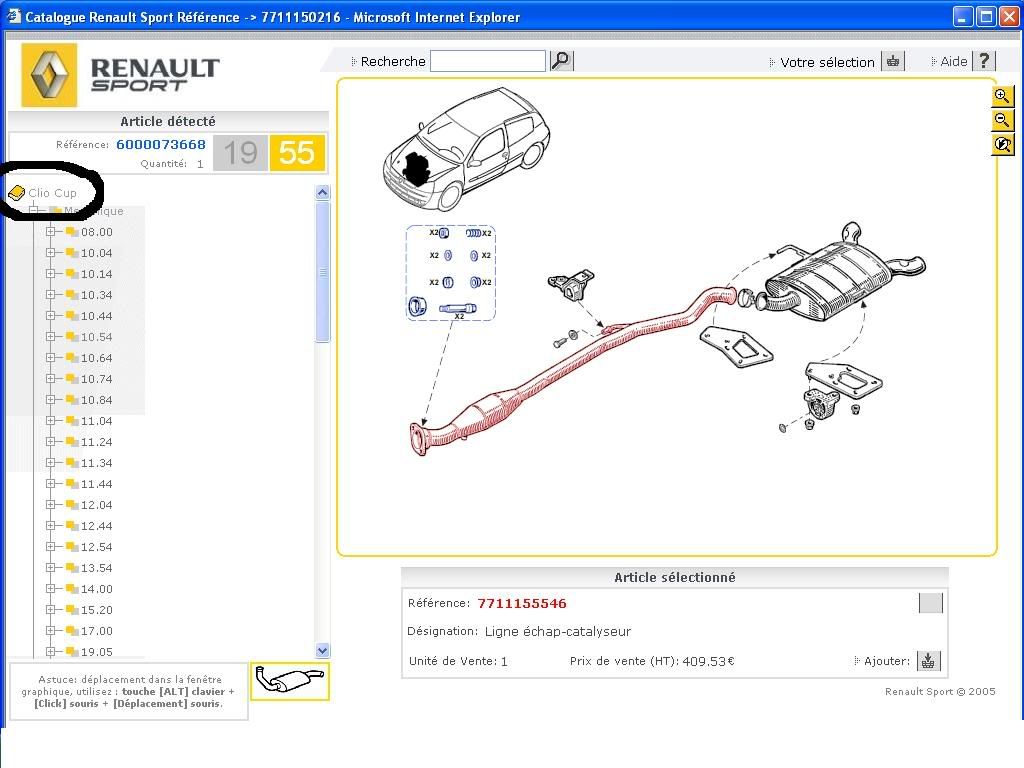
Task: Click the grey box beside Référence 7711155546
Action: pos(931,603)
